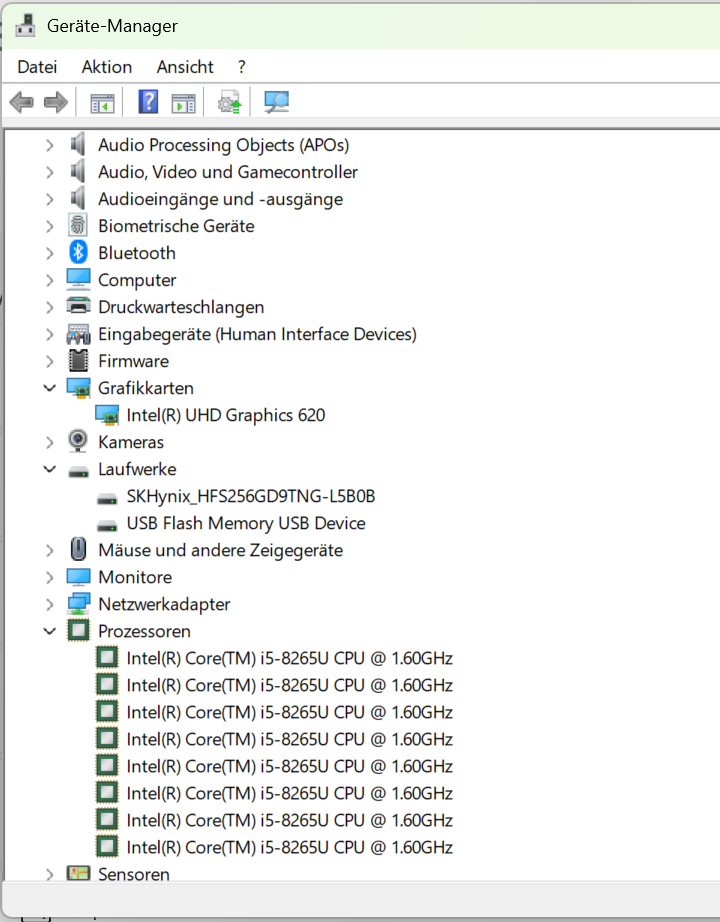Expand the Netzwerkadapter node
The width and height of the screenshot is (720, 922).
click(50, 605)
